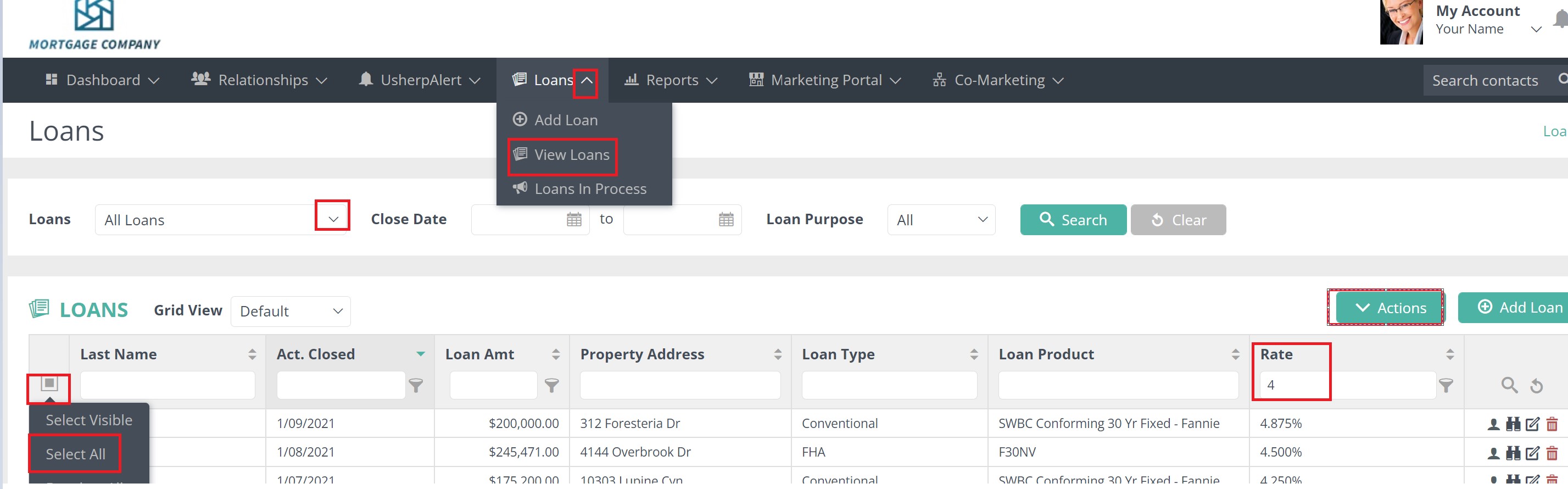Click the contact person icon on the FHA loan row

point(1493,453)
